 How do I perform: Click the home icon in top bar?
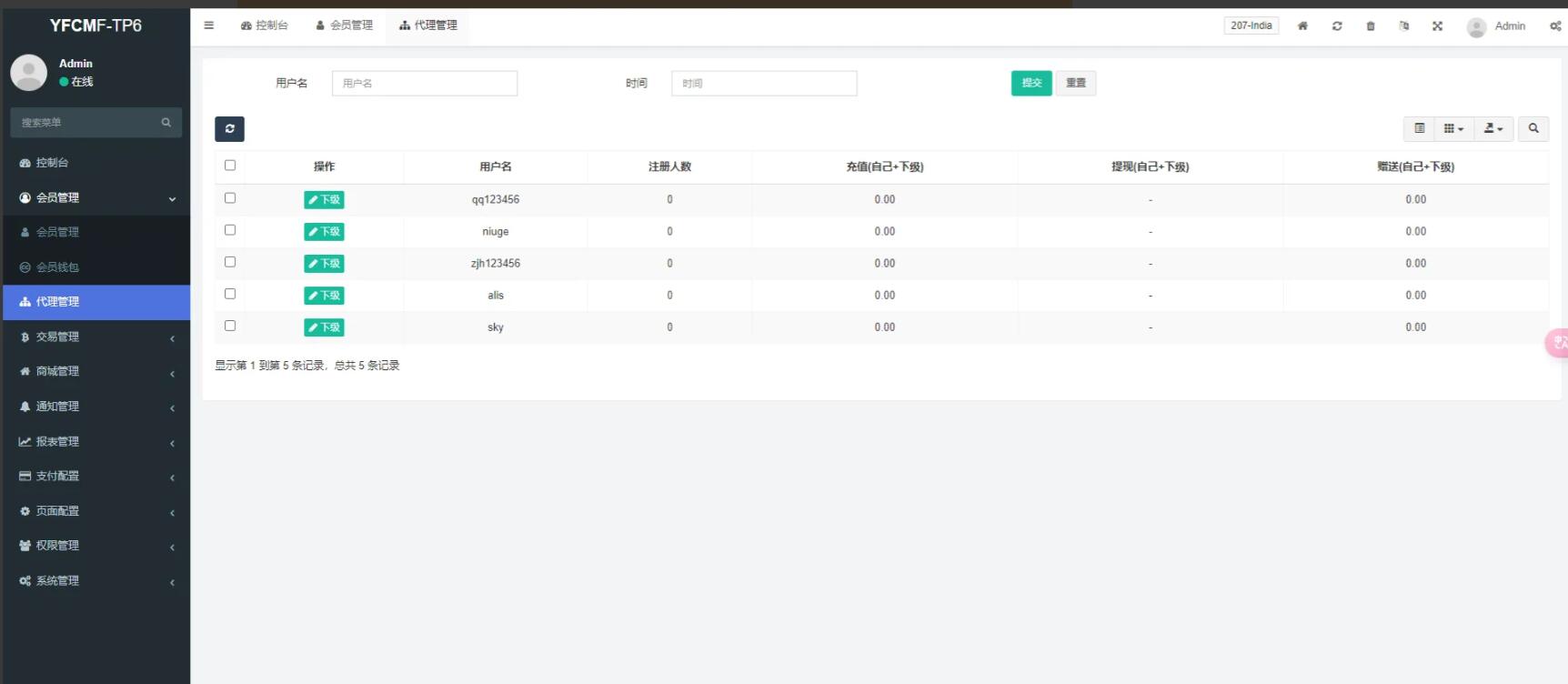tap(1302, 26)
